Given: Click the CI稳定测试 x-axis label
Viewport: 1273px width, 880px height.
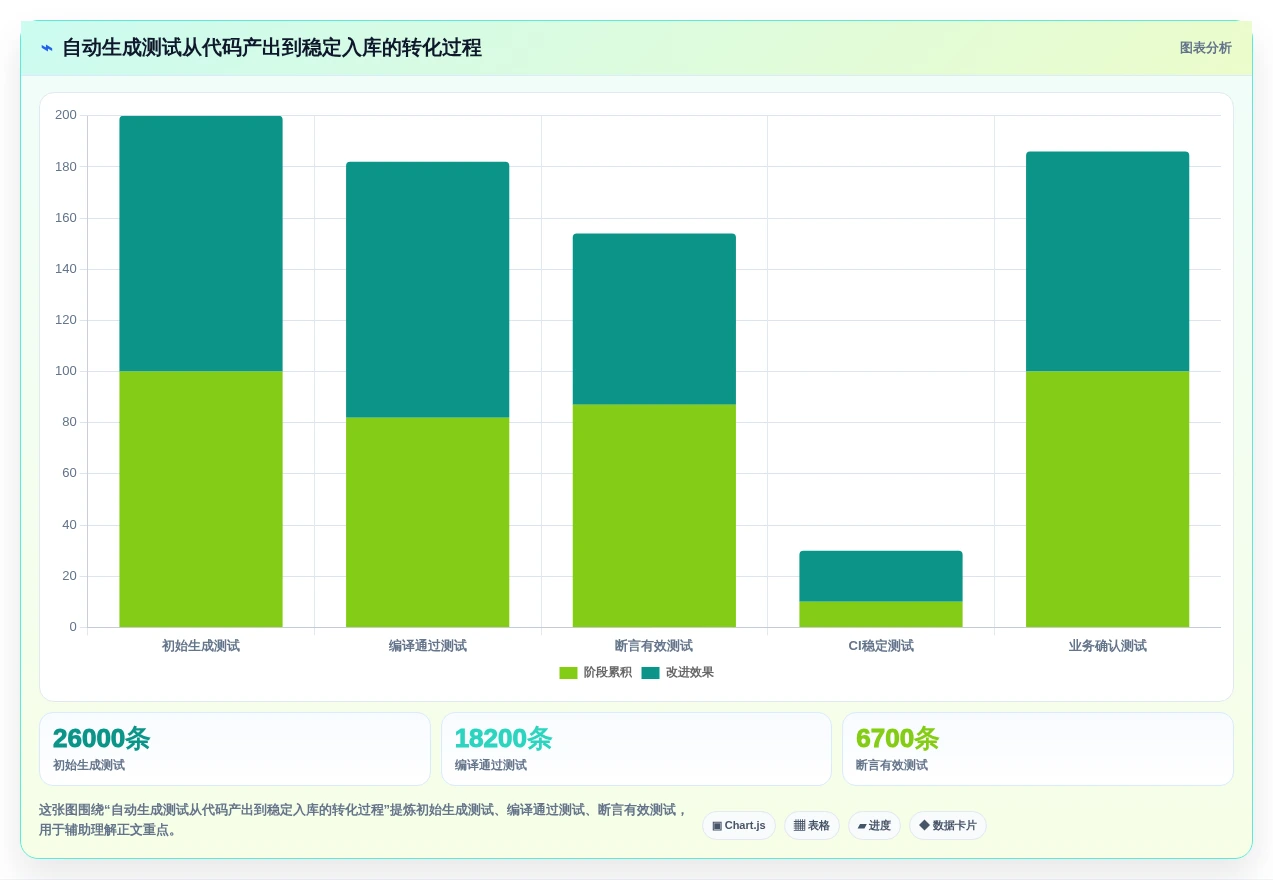Looking at the screenshot, I should (x=881, y=646).
